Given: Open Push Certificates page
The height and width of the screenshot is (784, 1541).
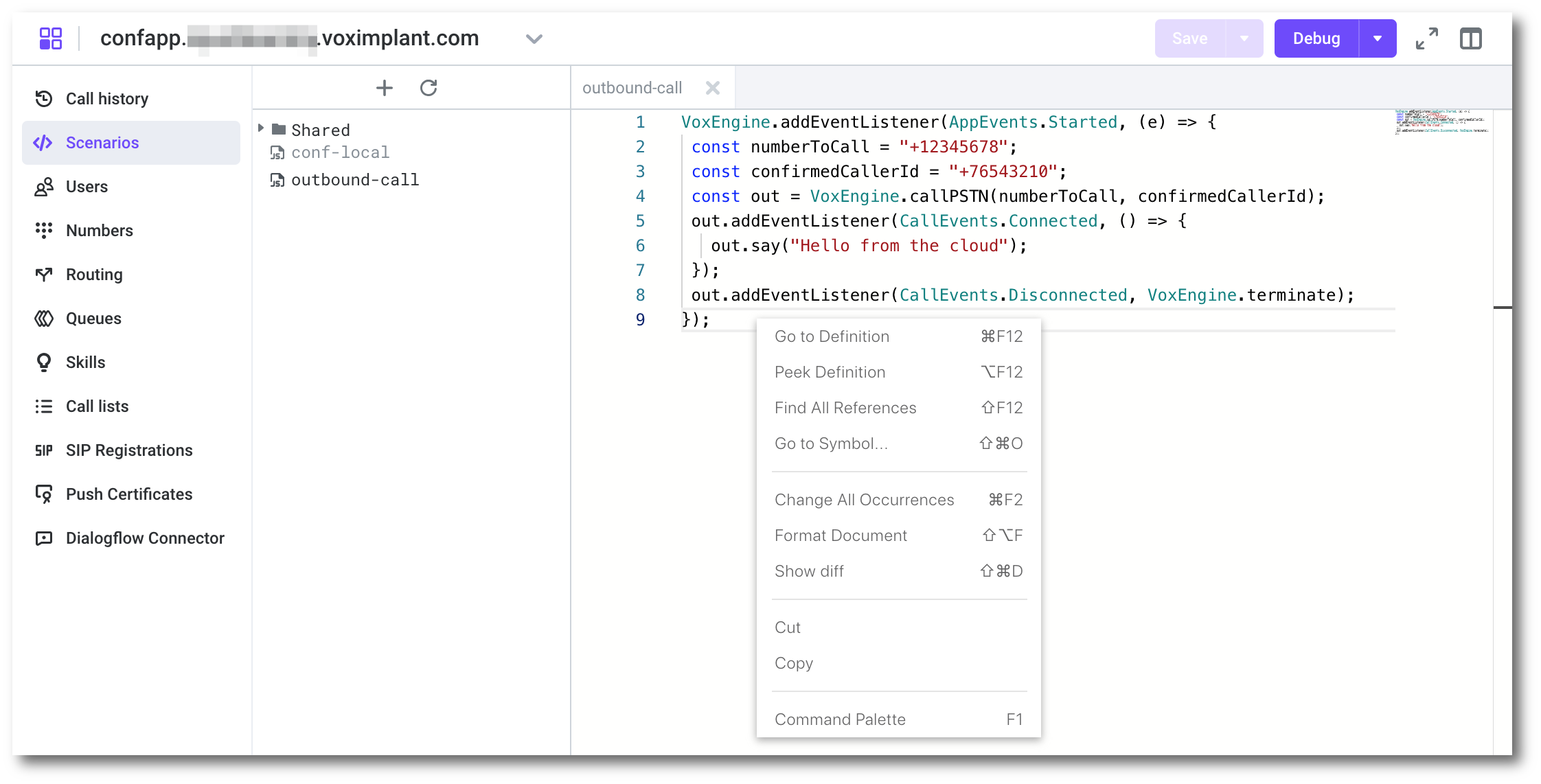Looking at the screenshot, I should coord(128,494).
